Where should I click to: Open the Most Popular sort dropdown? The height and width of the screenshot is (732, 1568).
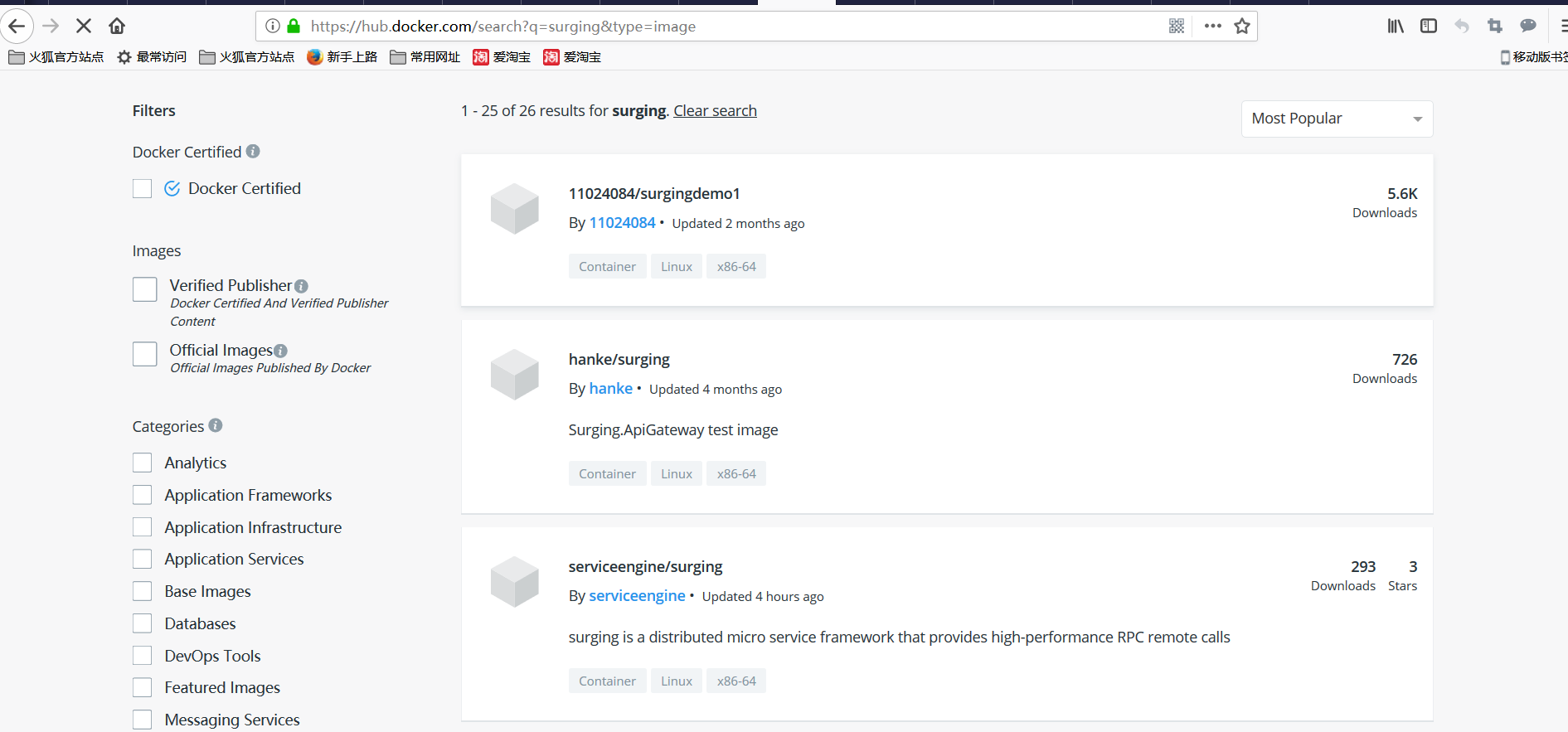pos(1337,119)
